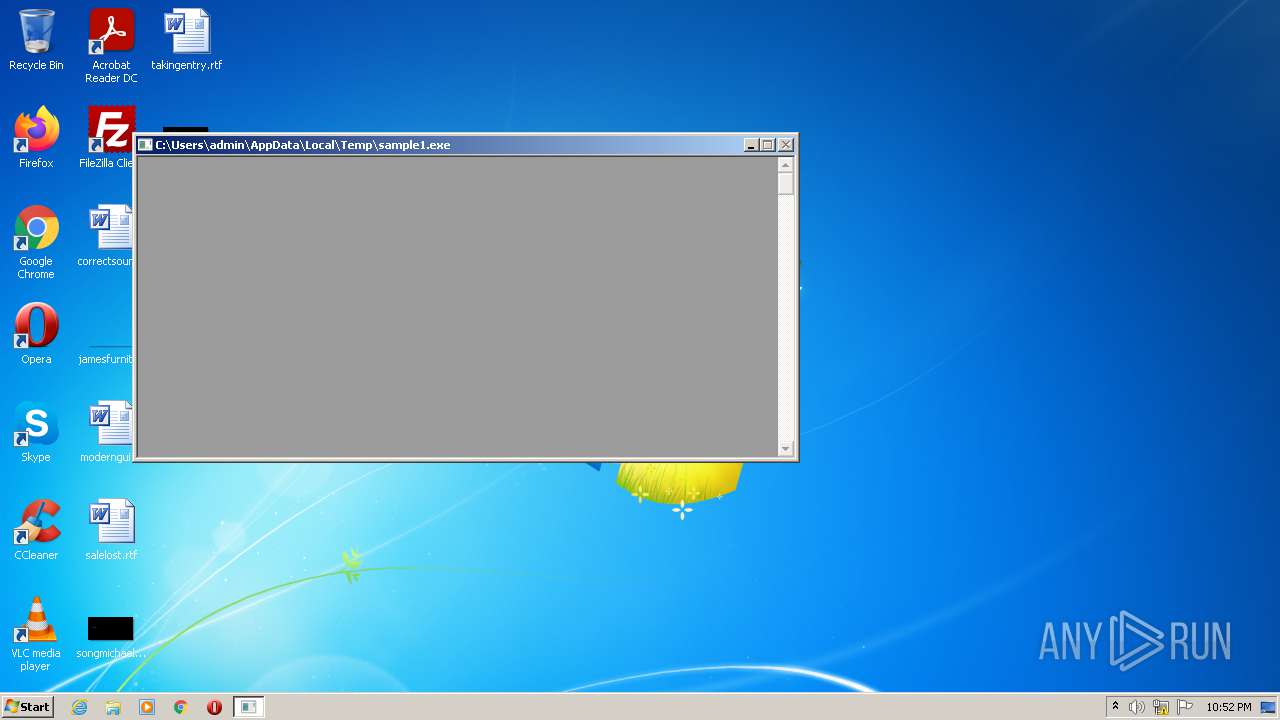Click the Start button

coord(27,707)
